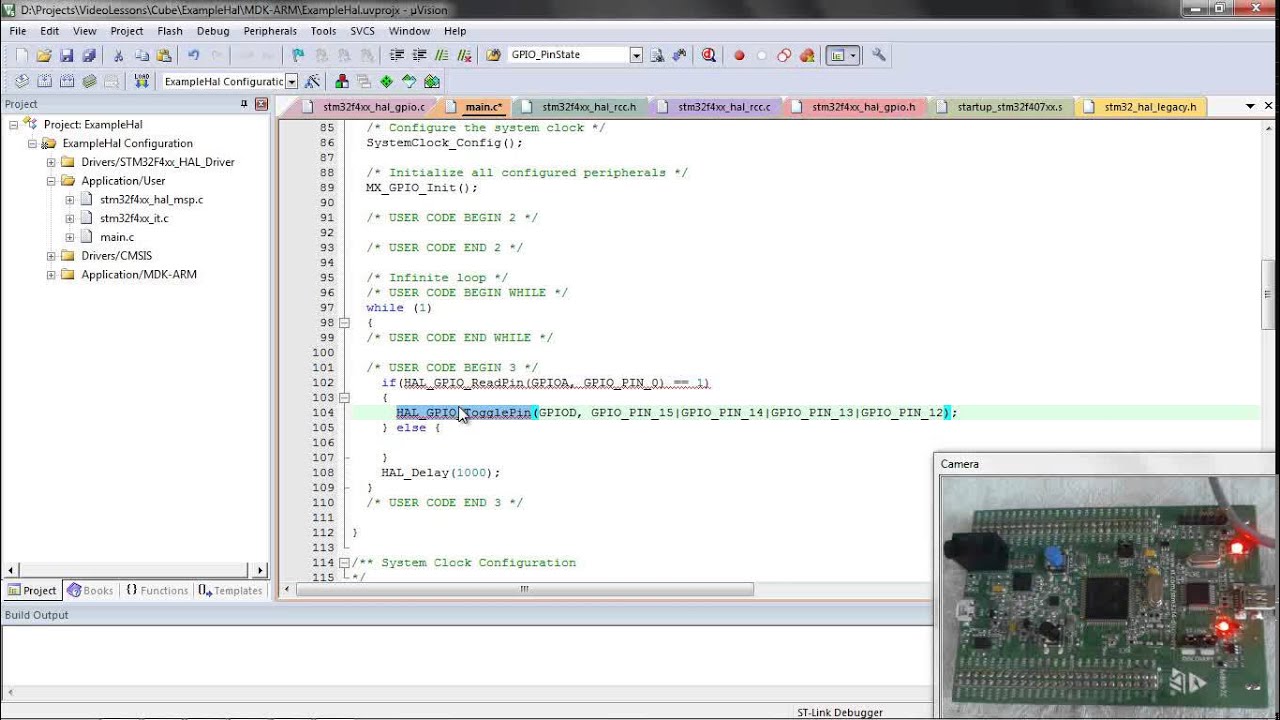Image resolution: width=1280 pixels, height=720 pixels.
Task: Open window layout dropdown arrow
Action: 853,55
